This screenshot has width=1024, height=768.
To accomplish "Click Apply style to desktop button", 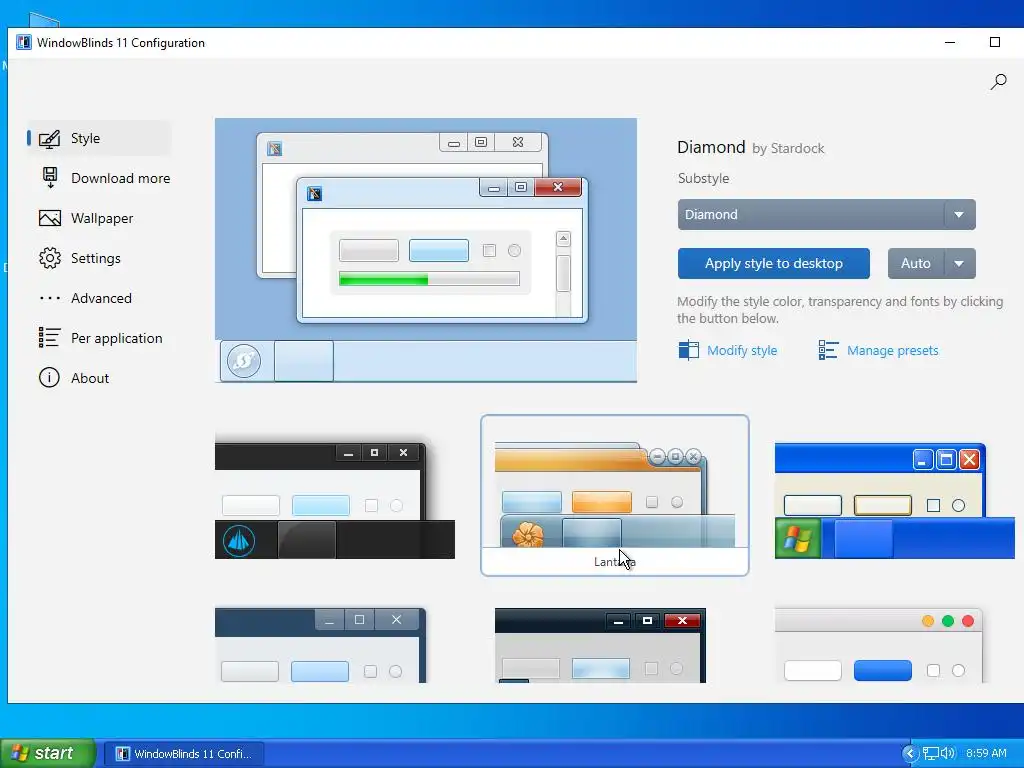I will pos(773,263).
